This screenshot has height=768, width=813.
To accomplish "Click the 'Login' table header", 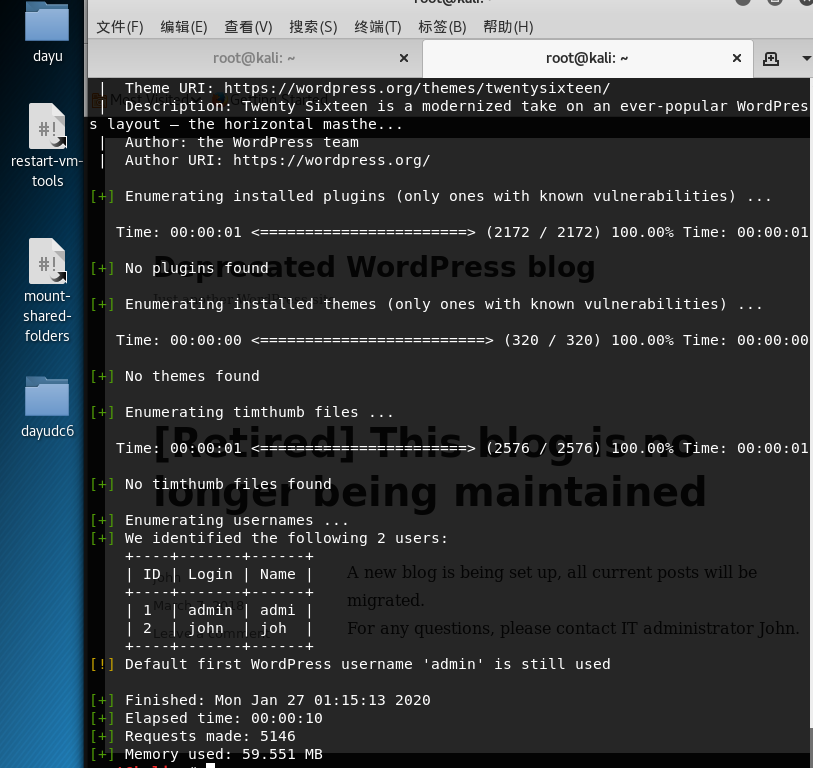I will [x=210, y=574].
